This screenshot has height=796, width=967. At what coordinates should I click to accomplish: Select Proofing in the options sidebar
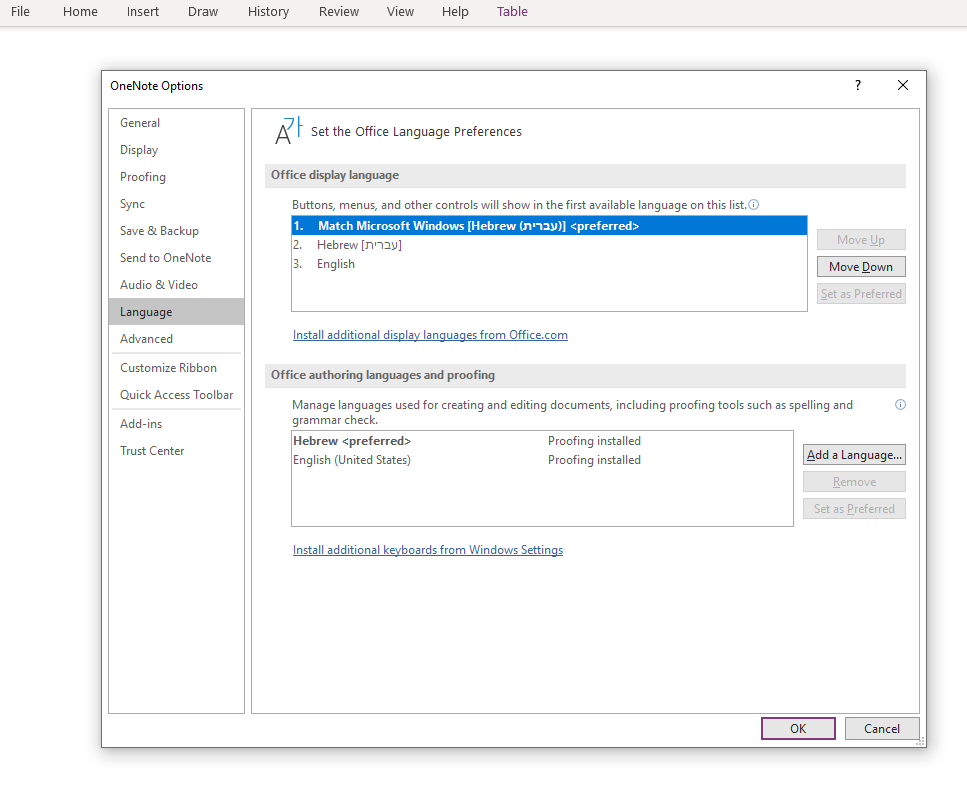(142, 176)
